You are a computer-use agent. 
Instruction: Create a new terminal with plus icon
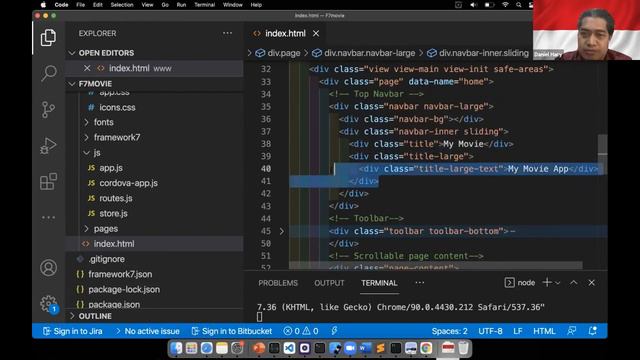click(x=547, y=282)
